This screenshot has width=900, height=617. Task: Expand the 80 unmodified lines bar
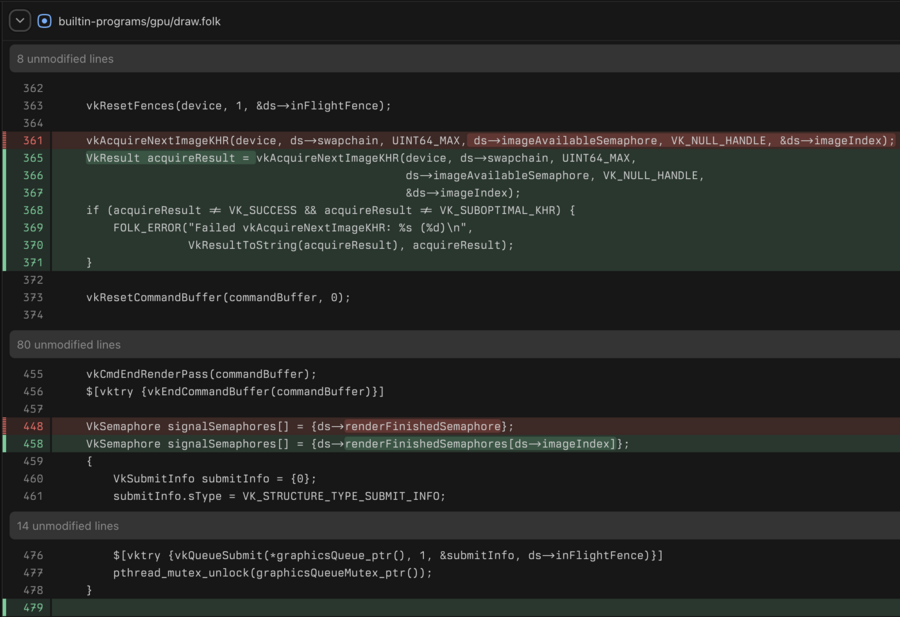pyautogui.click(x=455, y=344)
